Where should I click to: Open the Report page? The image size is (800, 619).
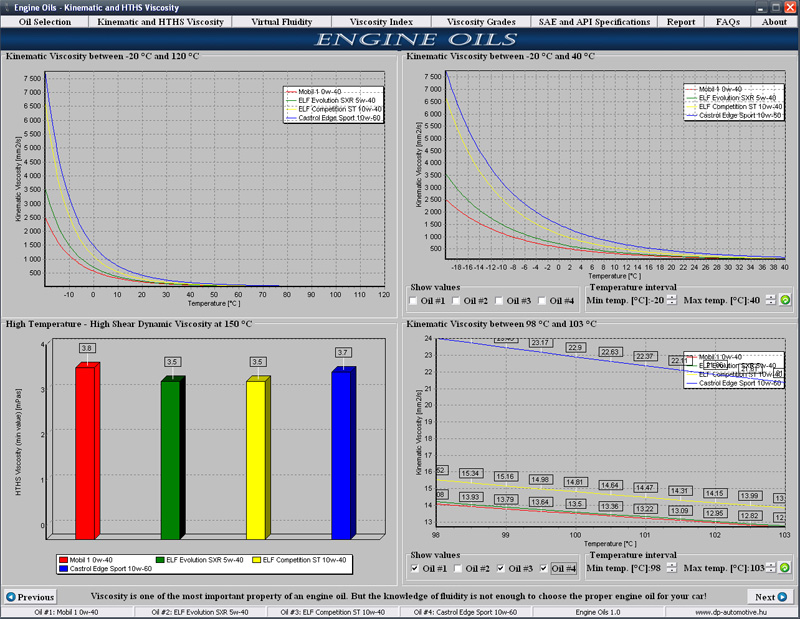[x=681, y=21]
